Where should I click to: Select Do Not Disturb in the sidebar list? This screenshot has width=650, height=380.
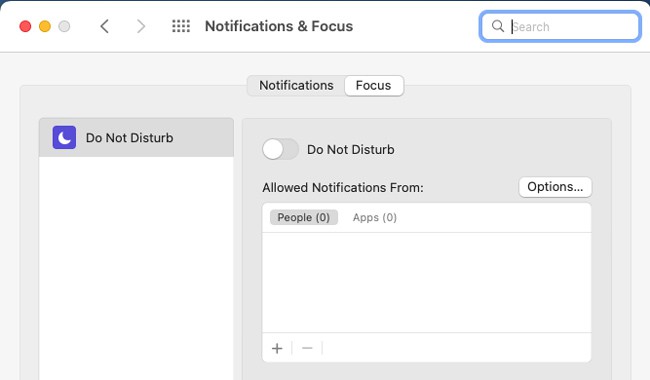pyautogui.click(x=136, y=138)
